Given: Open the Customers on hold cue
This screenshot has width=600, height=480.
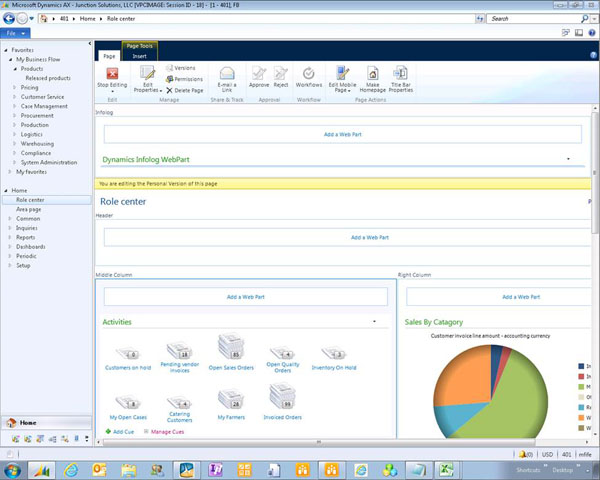Looking at the screenshot, I should [128, 359].
